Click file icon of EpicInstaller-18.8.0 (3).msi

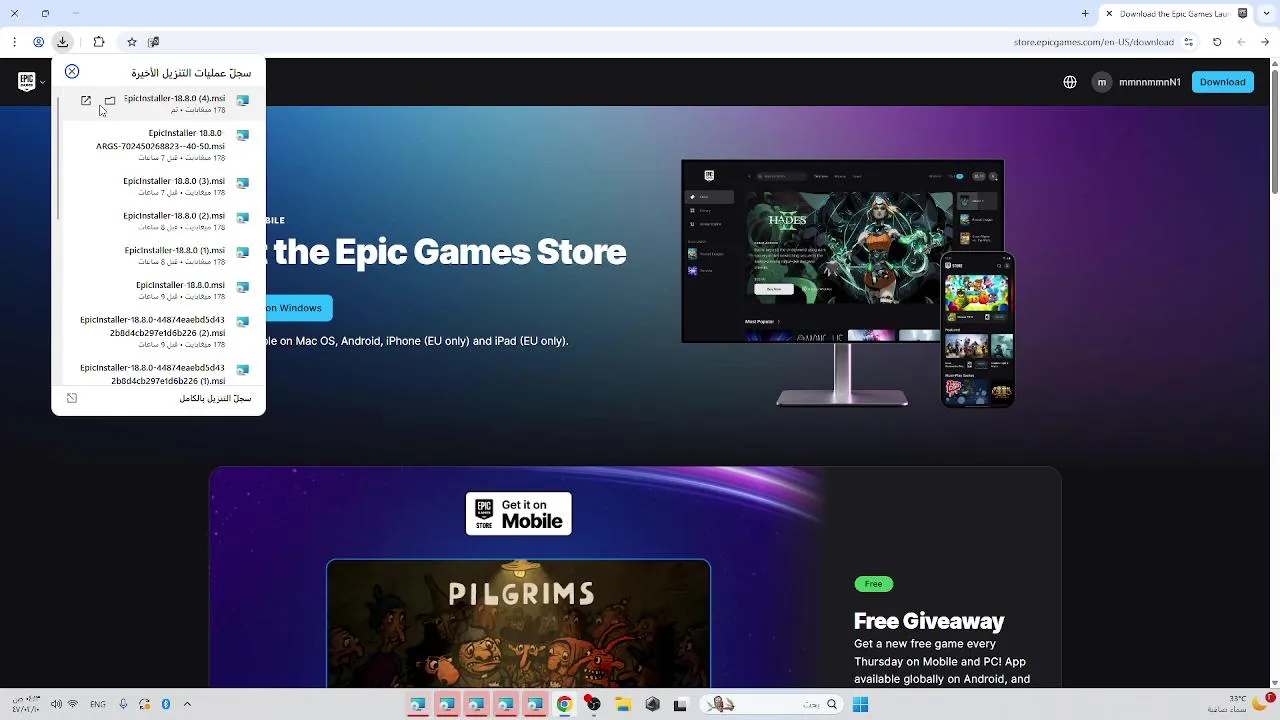[x=242, y=183]
